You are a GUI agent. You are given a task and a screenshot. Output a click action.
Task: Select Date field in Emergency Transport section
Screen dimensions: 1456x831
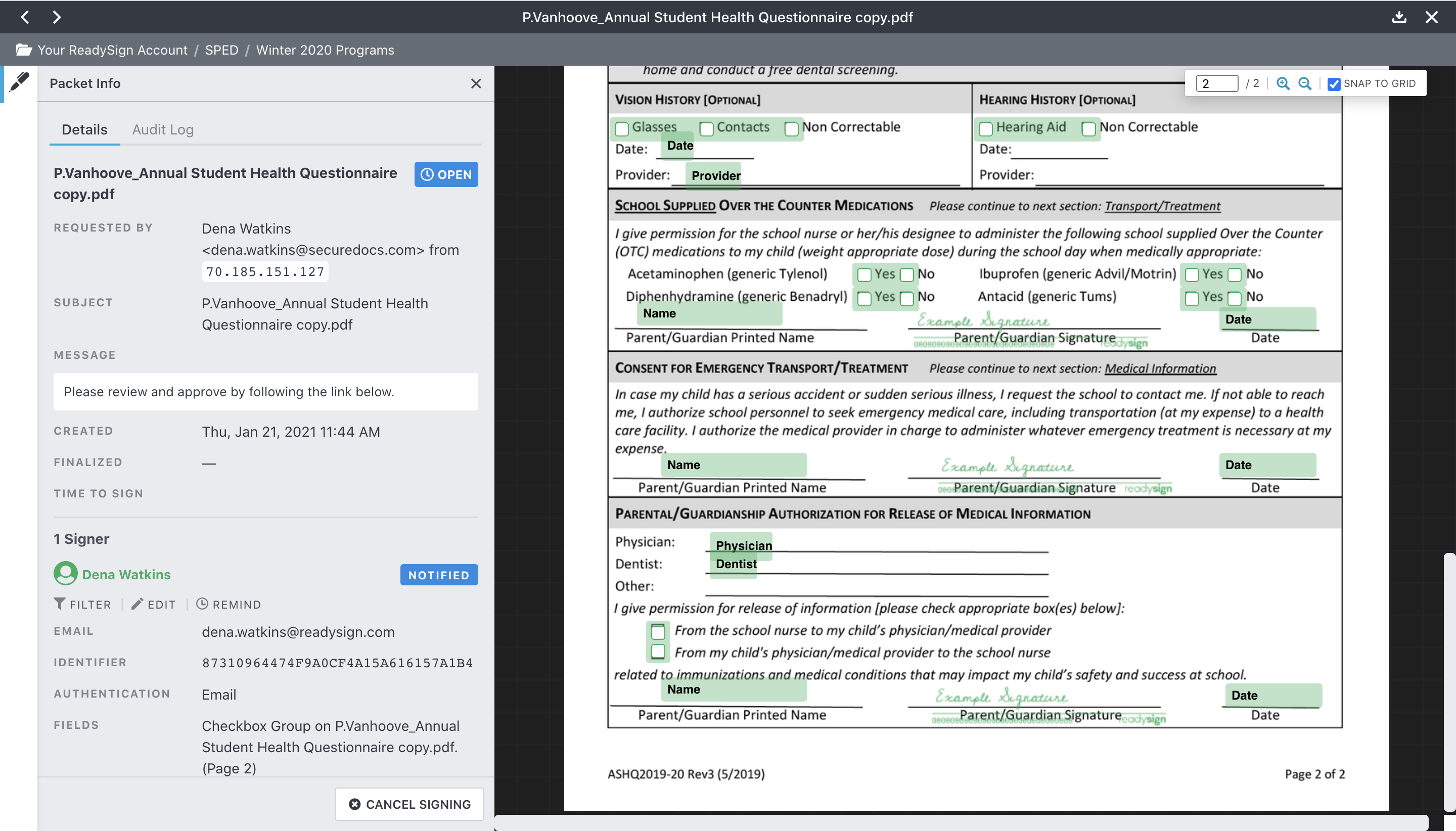[1268, 465]
